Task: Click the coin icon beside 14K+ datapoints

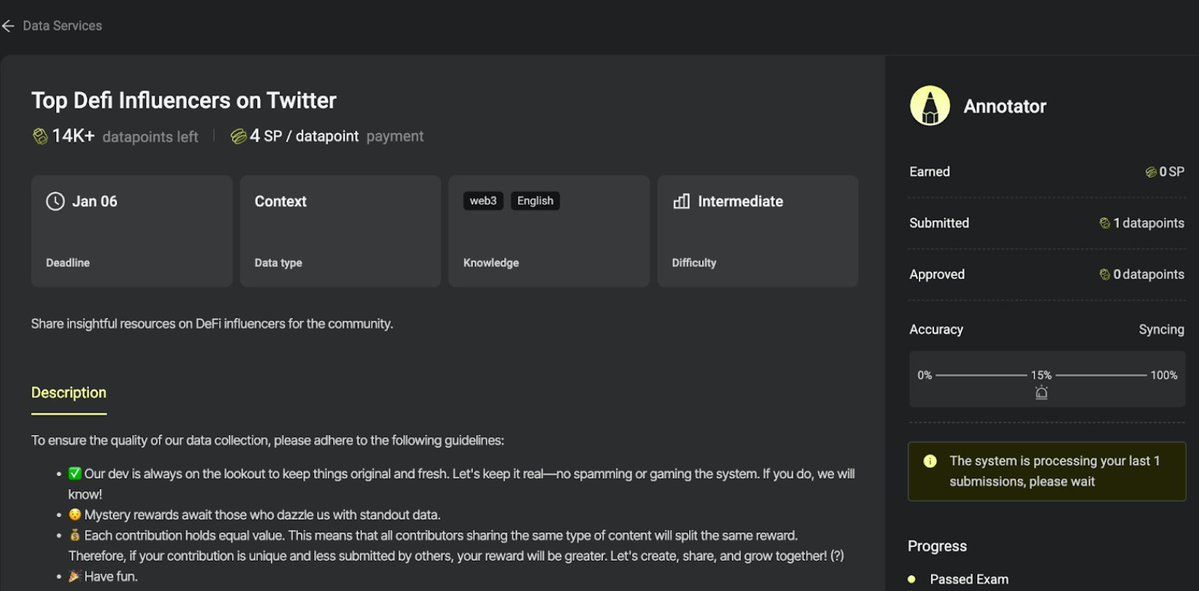Action: coord(40,136)
